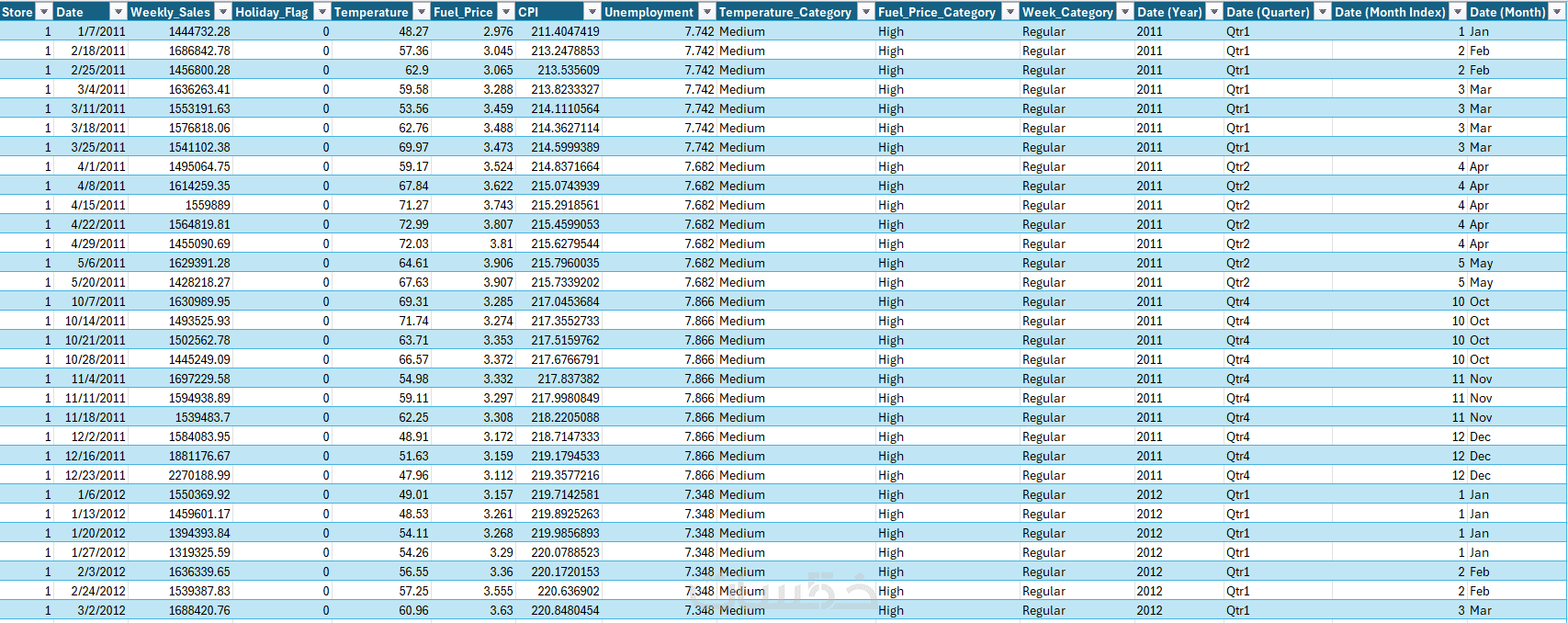This screenshot has height=623, width=1568.
Task: Click the Fuel_Price value 3.112
Action: tap(498, 475)
